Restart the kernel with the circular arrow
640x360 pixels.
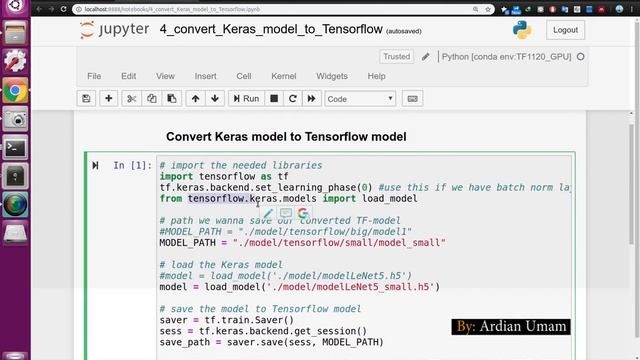[x=293, y=99]
